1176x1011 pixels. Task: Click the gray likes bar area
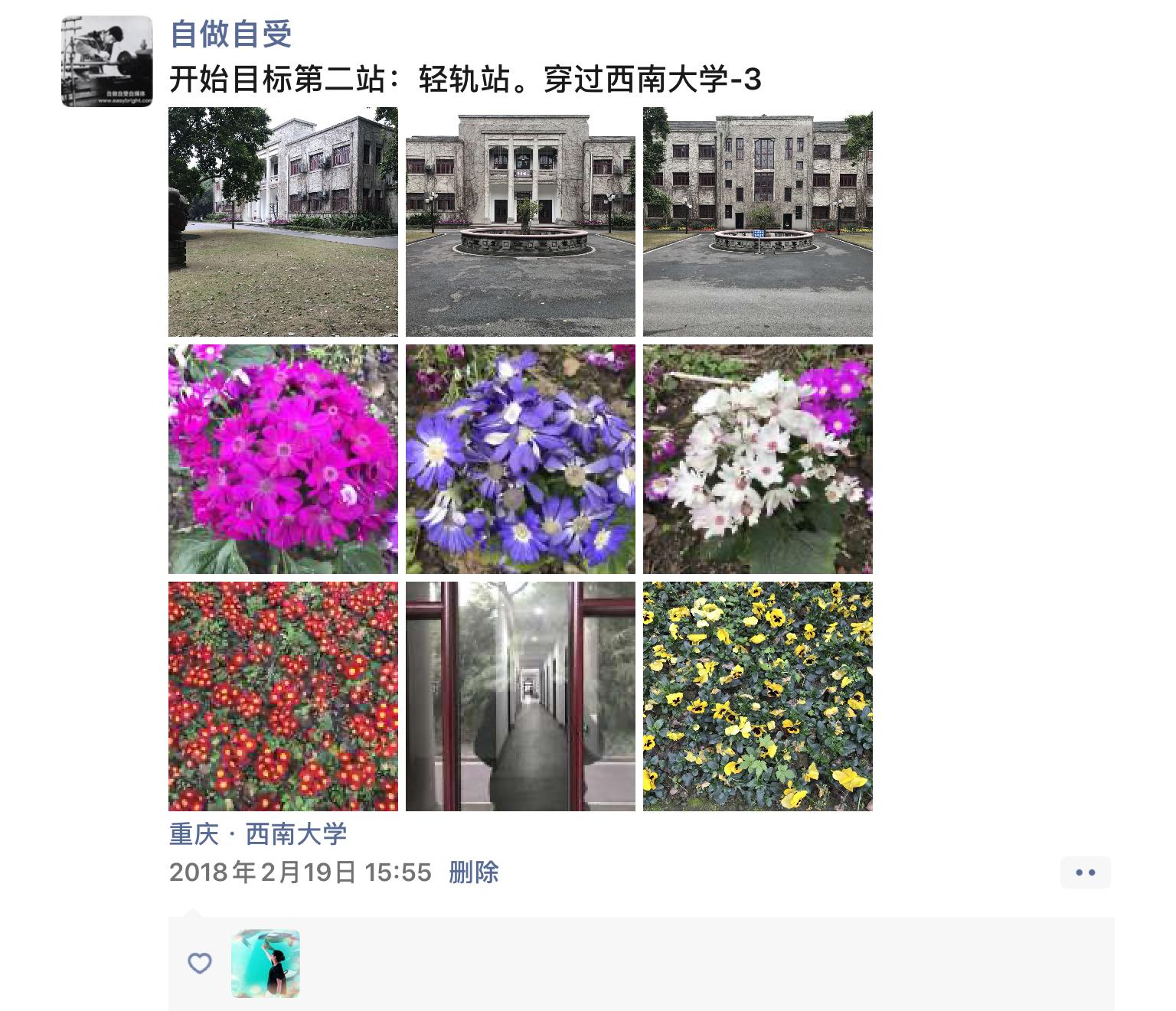(642, 964)
